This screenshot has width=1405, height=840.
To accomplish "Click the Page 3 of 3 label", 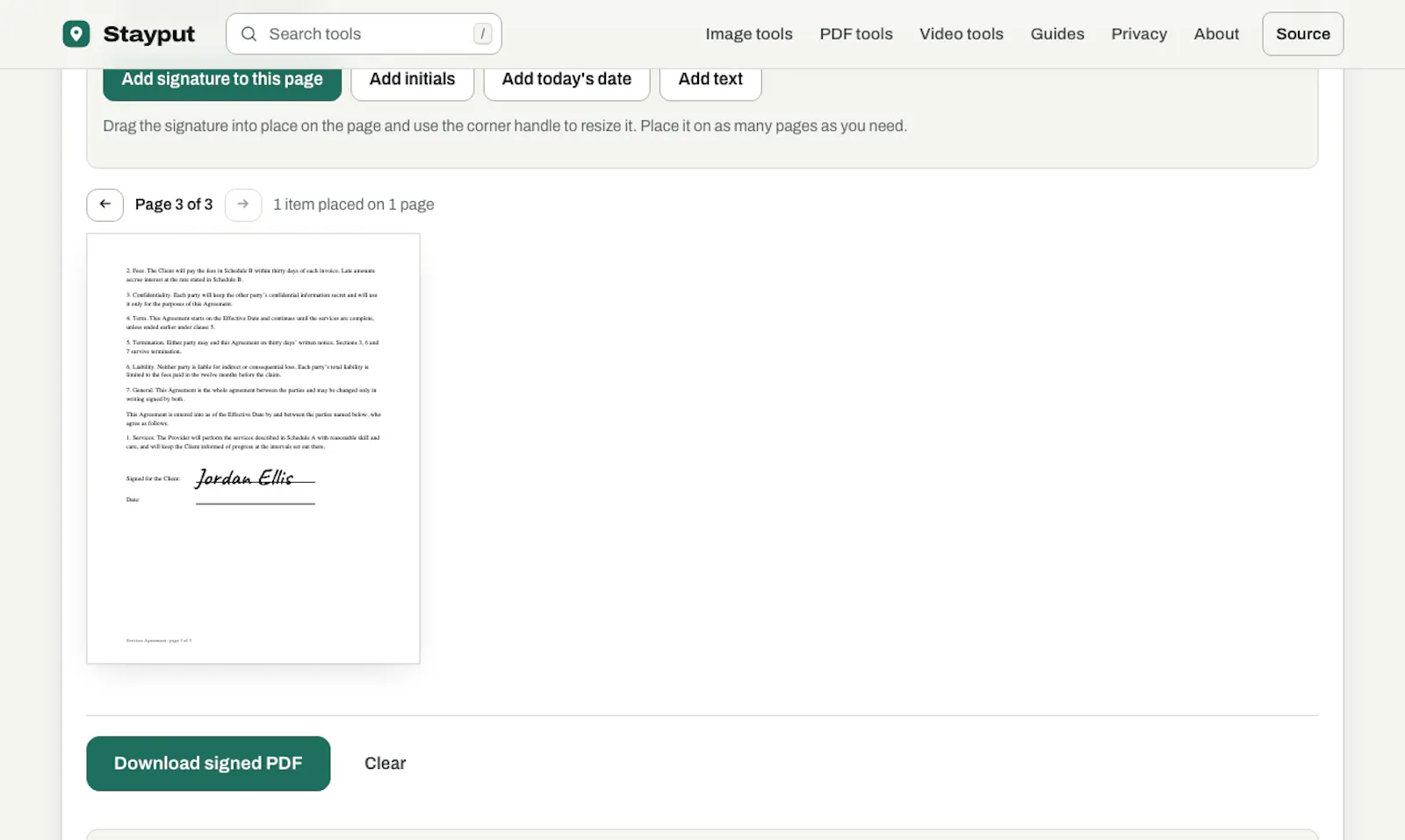I will [174, 205].
